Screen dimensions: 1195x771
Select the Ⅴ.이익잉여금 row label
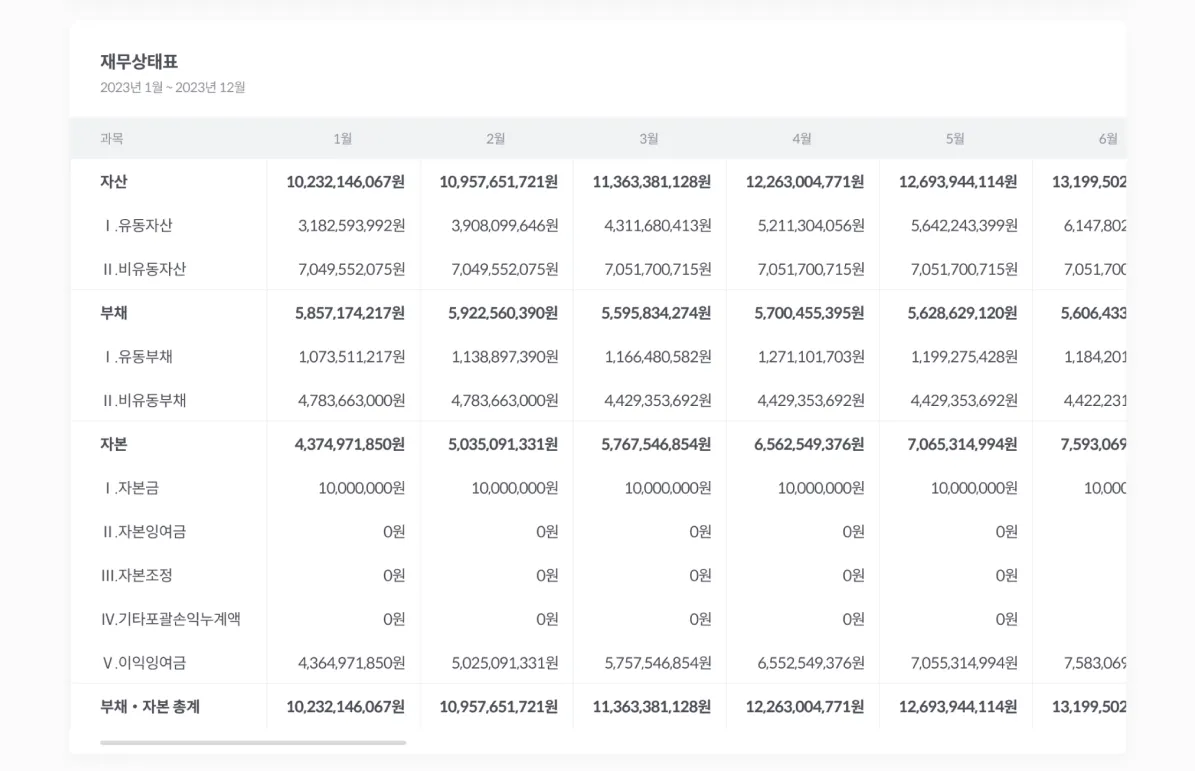144,663
